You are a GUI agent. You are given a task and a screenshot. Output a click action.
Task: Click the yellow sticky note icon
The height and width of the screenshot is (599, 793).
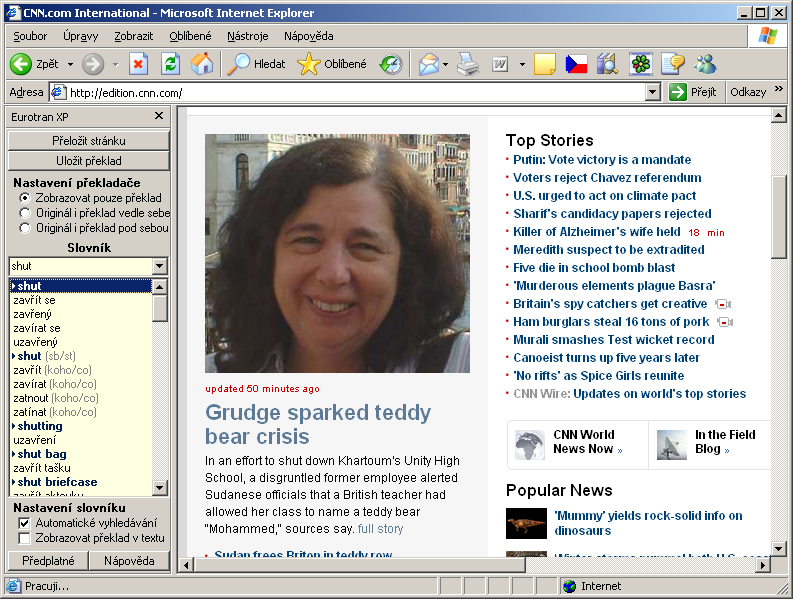pos(545,64)
